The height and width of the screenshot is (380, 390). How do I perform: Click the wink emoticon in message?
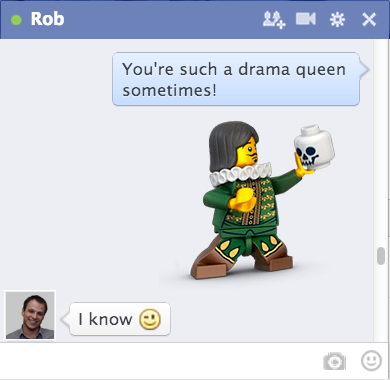[x=150, y=319]
